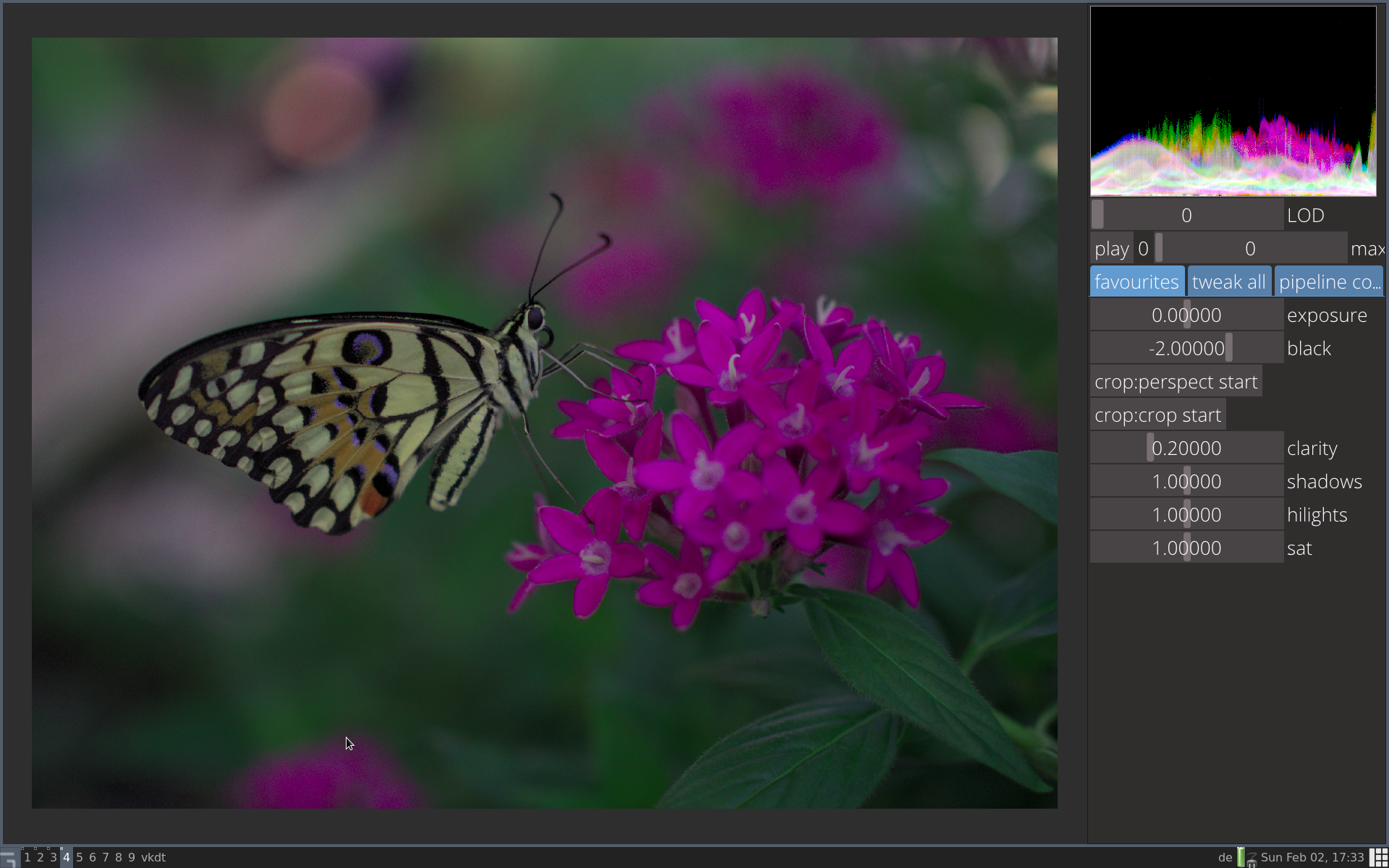This screenshot has width=1389, height=868.
Task: Switch to the tweak all tab
Action: [x=1228, y=282]
